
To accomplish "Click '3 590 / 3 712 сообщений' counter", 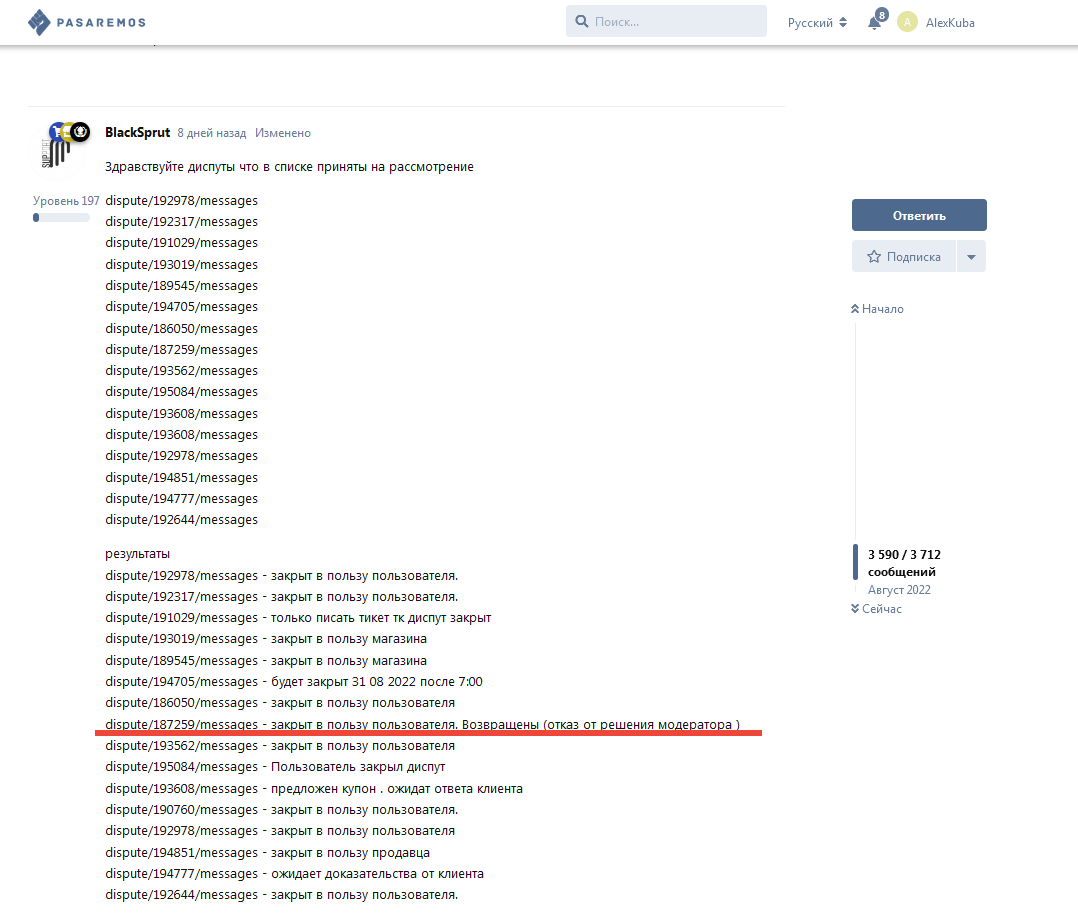I will point(904,563).
